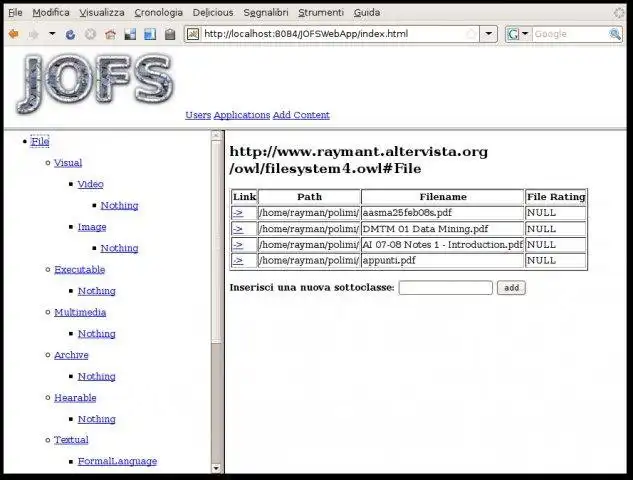633x480 pixels.
Task: Go back with the orange back arrow
Action: 13,34
